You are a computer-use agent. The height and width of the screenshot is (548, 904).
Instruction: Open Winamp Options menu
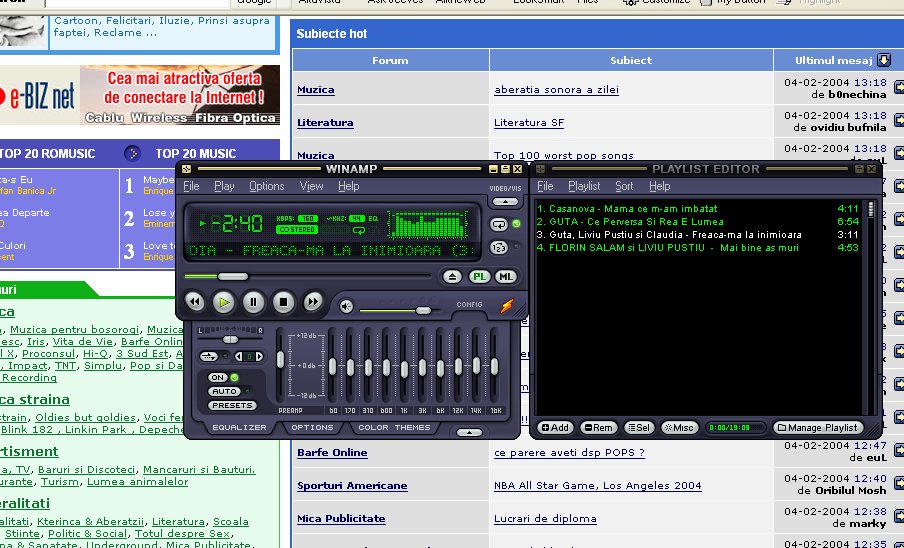pos(266,186)
